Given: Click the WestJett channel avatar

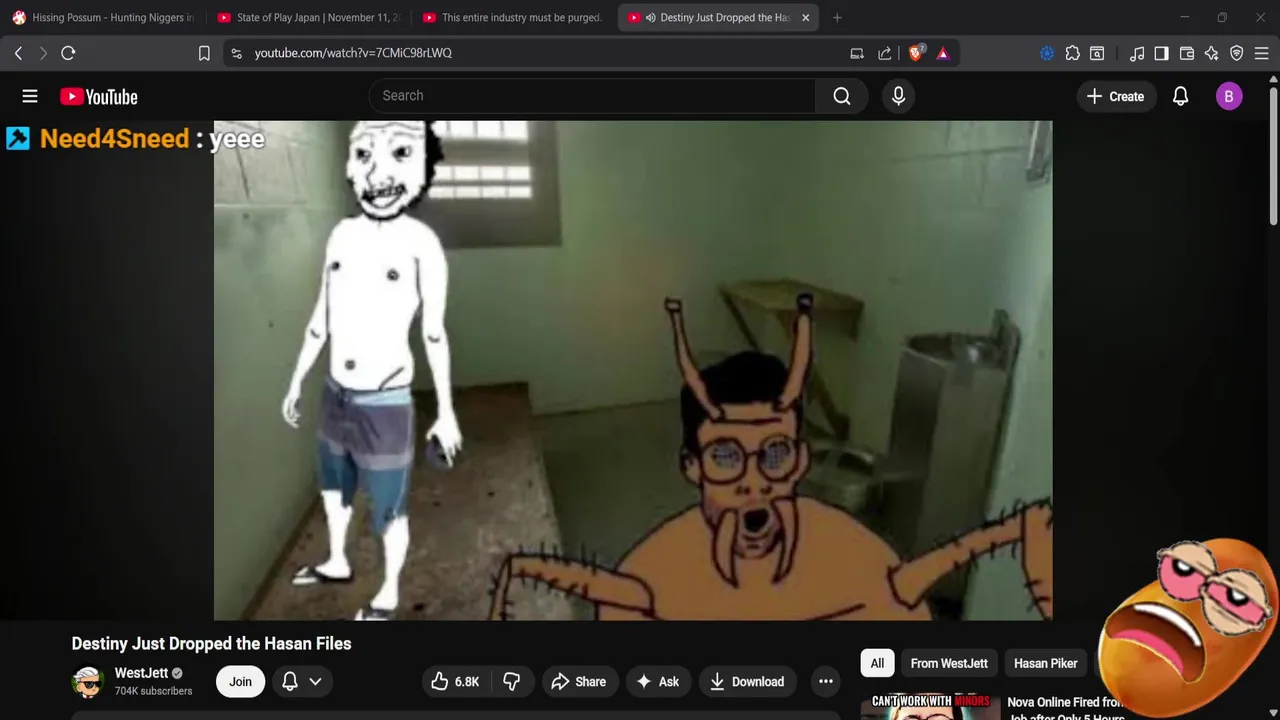Looking at the screenshot, I should [x=88, y=682].
